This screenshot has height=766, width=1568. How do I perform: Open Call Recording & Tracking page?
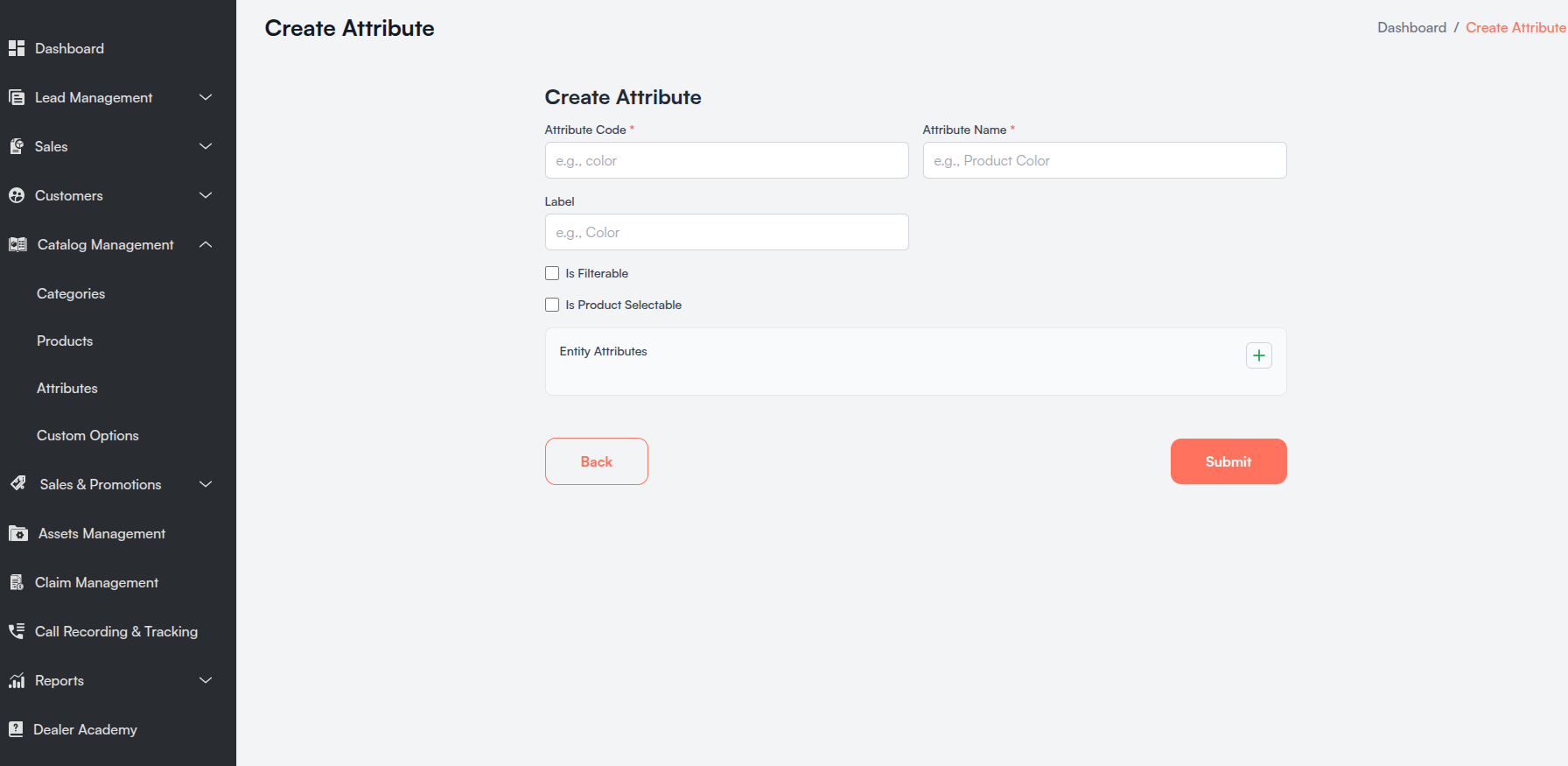tap(116, 631)
